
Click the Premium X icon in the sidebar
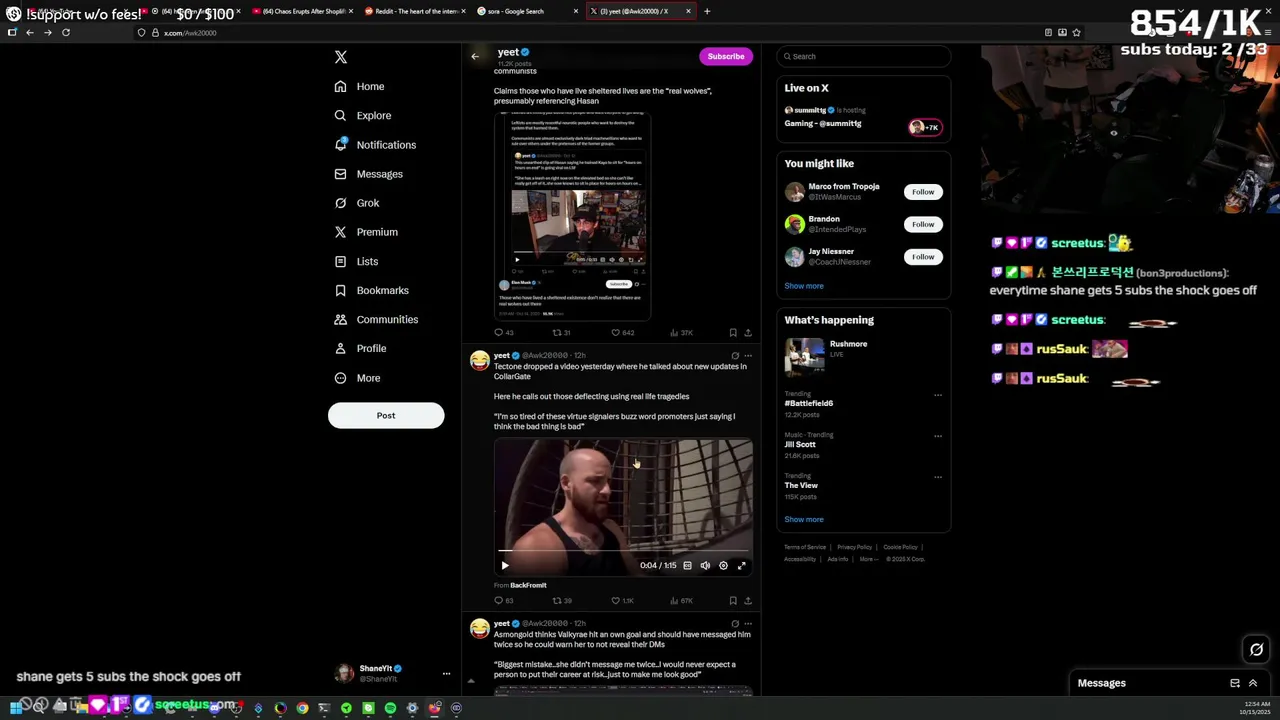pos(340,232)
